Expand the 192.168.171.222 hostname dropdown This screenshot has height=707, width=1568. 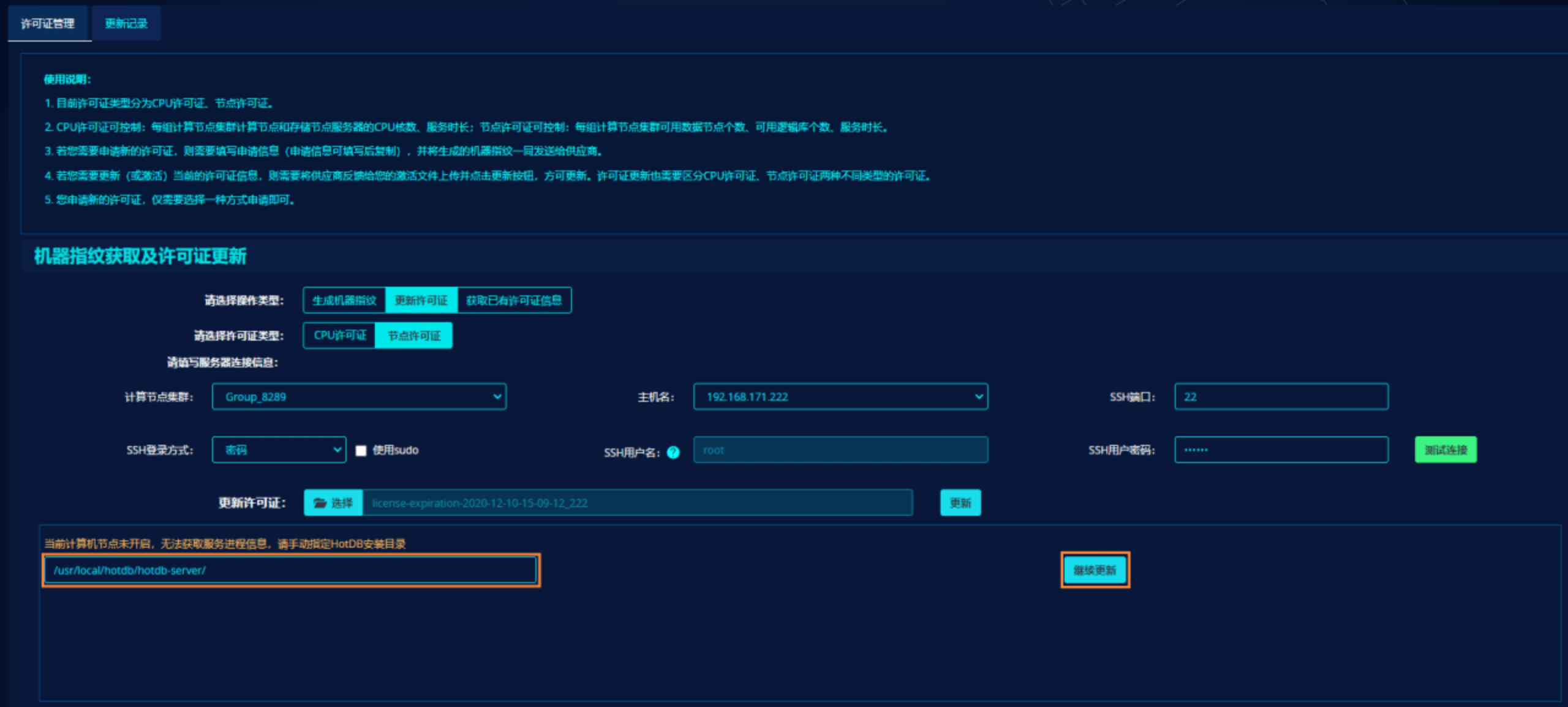tap(840, 396)
